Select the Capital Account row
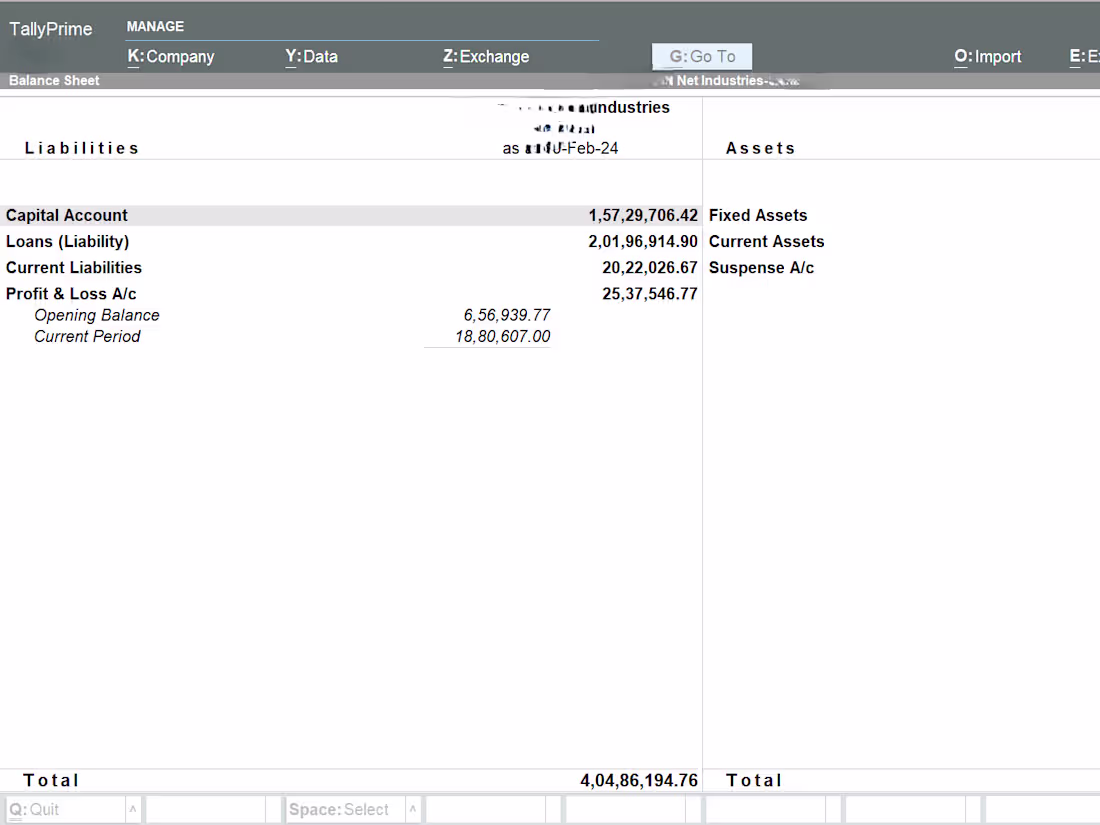This screenshot has width=1100, height=825. (351, 215)
